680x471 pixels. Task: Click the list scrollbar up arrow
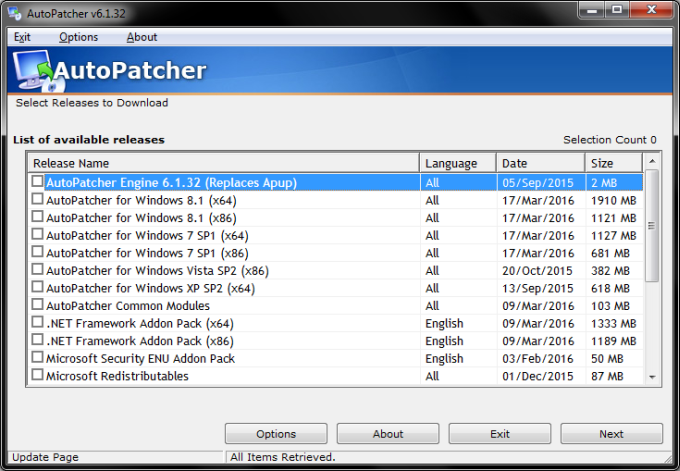(x=652, y=161)
